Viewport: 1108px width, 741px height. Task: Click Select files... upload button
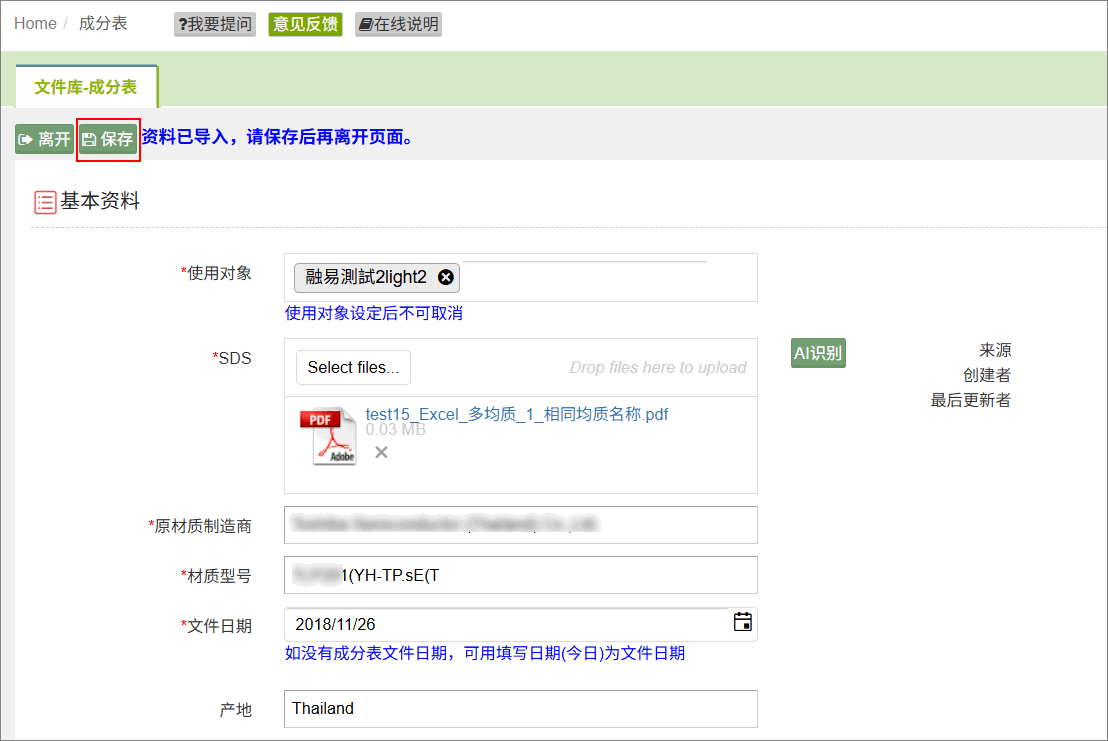click(x=353, y=367)
